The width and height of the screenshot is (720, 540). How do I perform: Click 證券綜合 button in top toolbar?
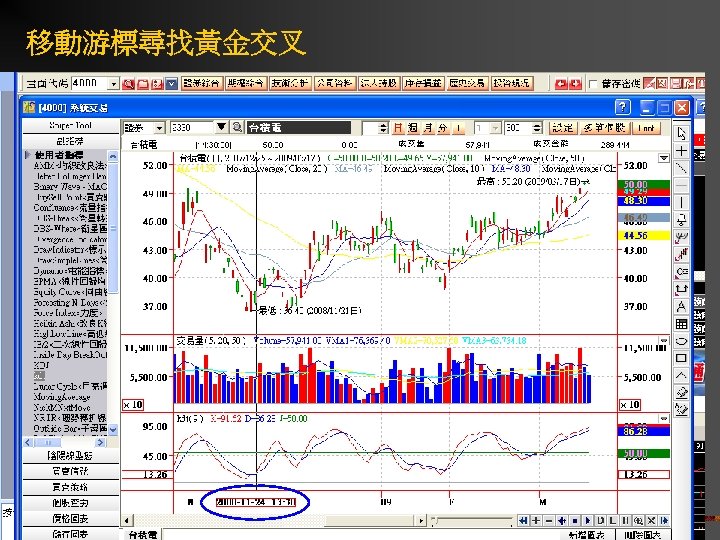[202, 83]
